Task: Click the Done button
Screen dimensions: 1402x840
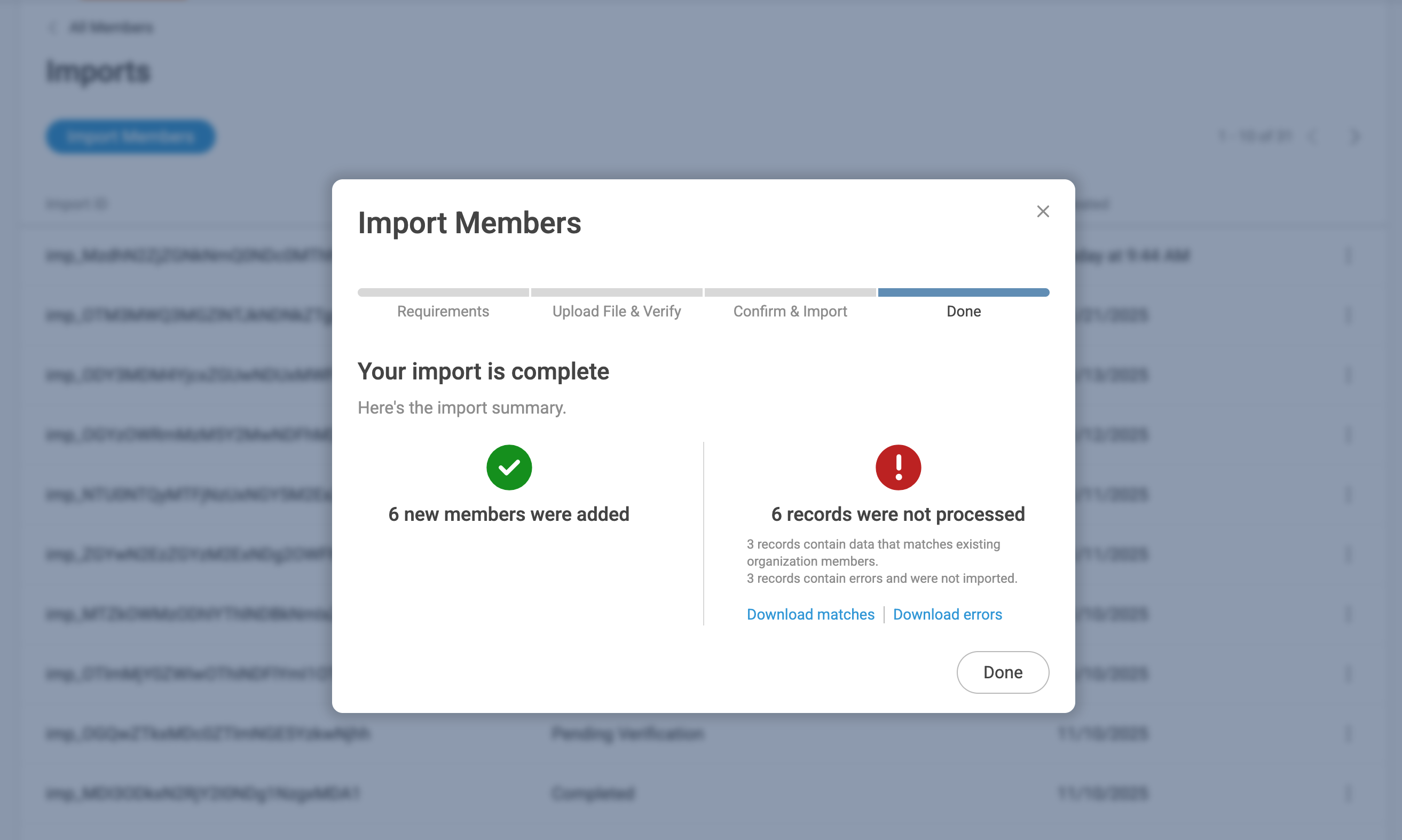Action: pos(1002,672)
